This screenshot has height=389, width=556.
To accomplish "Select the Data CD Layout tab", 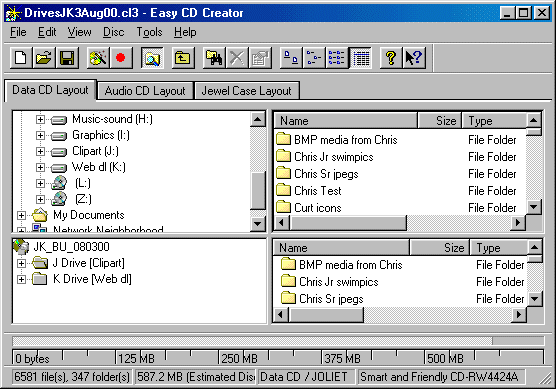I will click(50, 90).
